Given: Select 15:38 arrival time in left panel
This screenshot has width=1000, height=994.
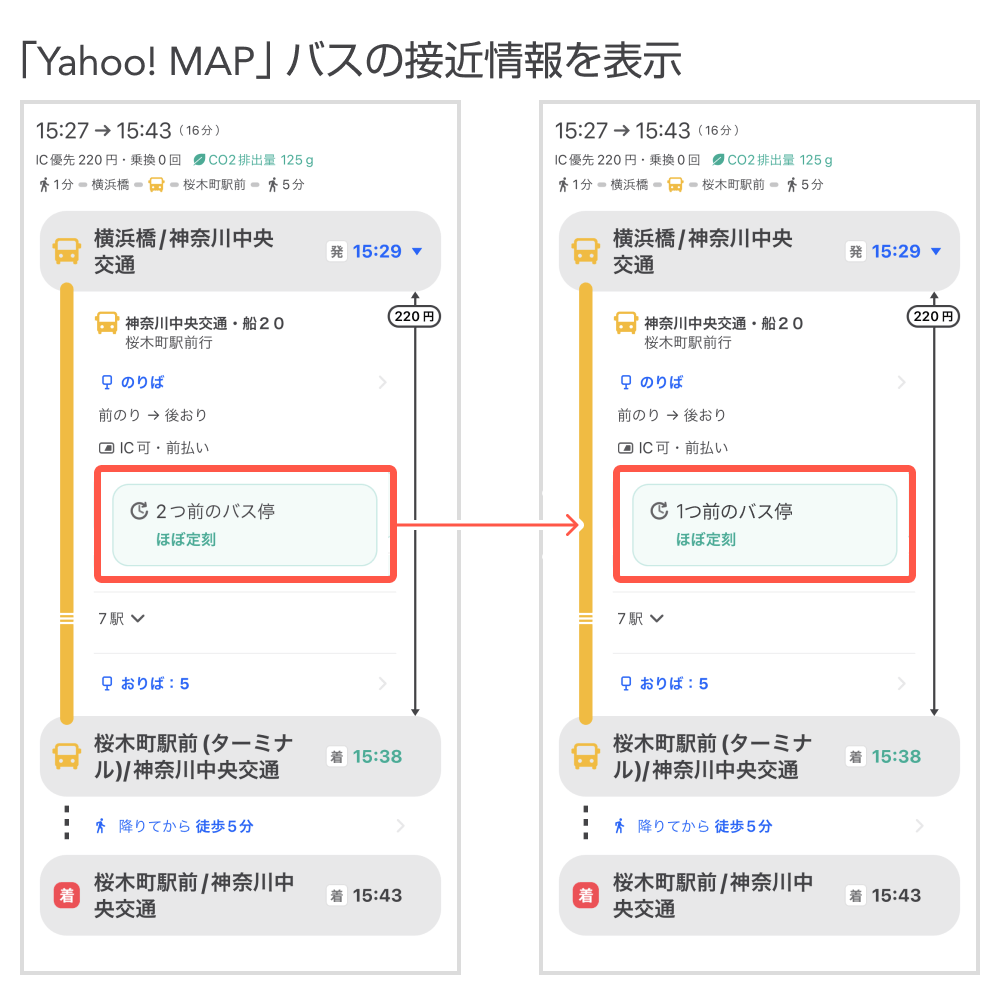Looking at the screenshot, I should point(378,757).
